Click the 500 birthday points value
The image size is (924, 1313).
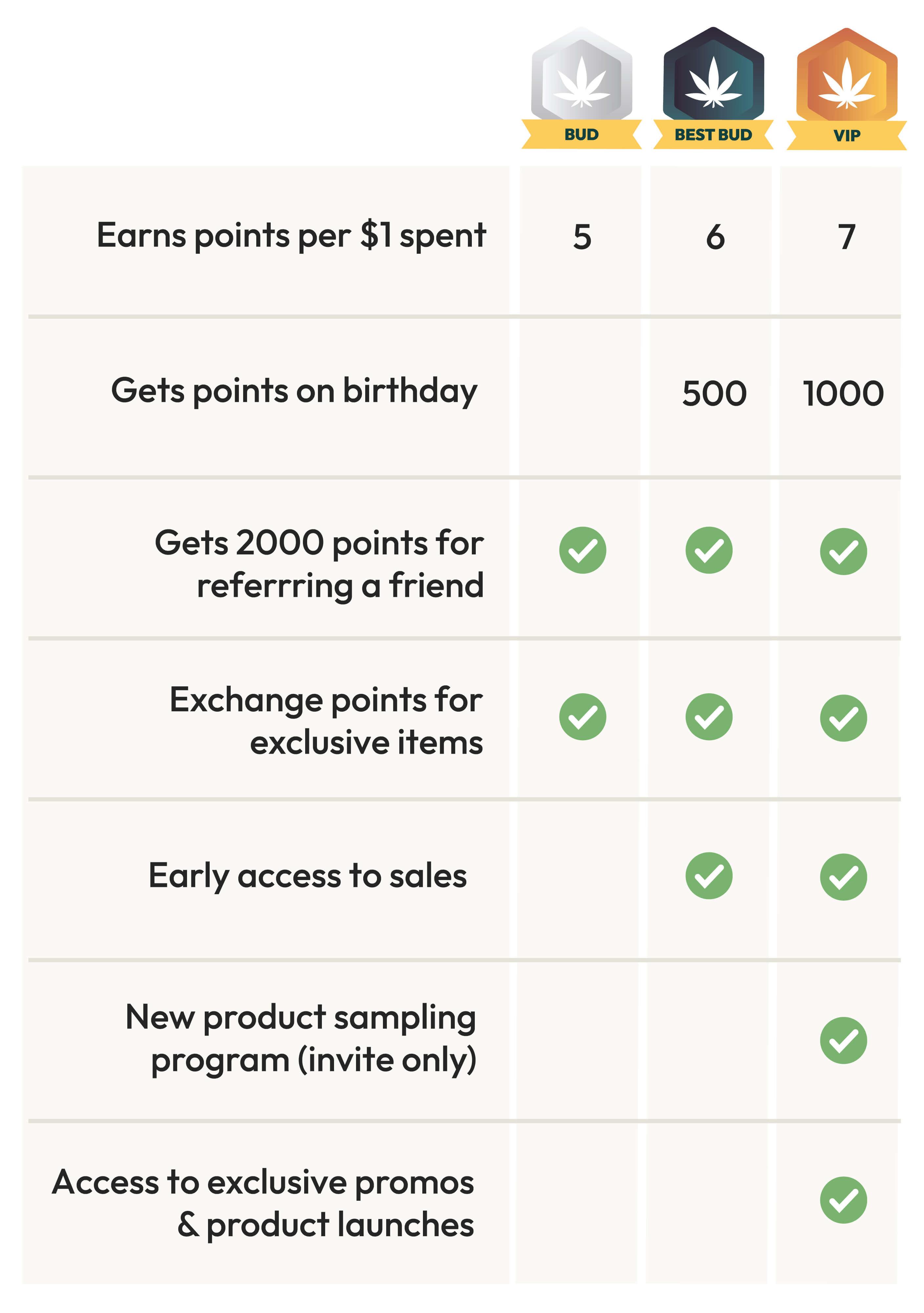pyautogui.click(x=714, y=394)
